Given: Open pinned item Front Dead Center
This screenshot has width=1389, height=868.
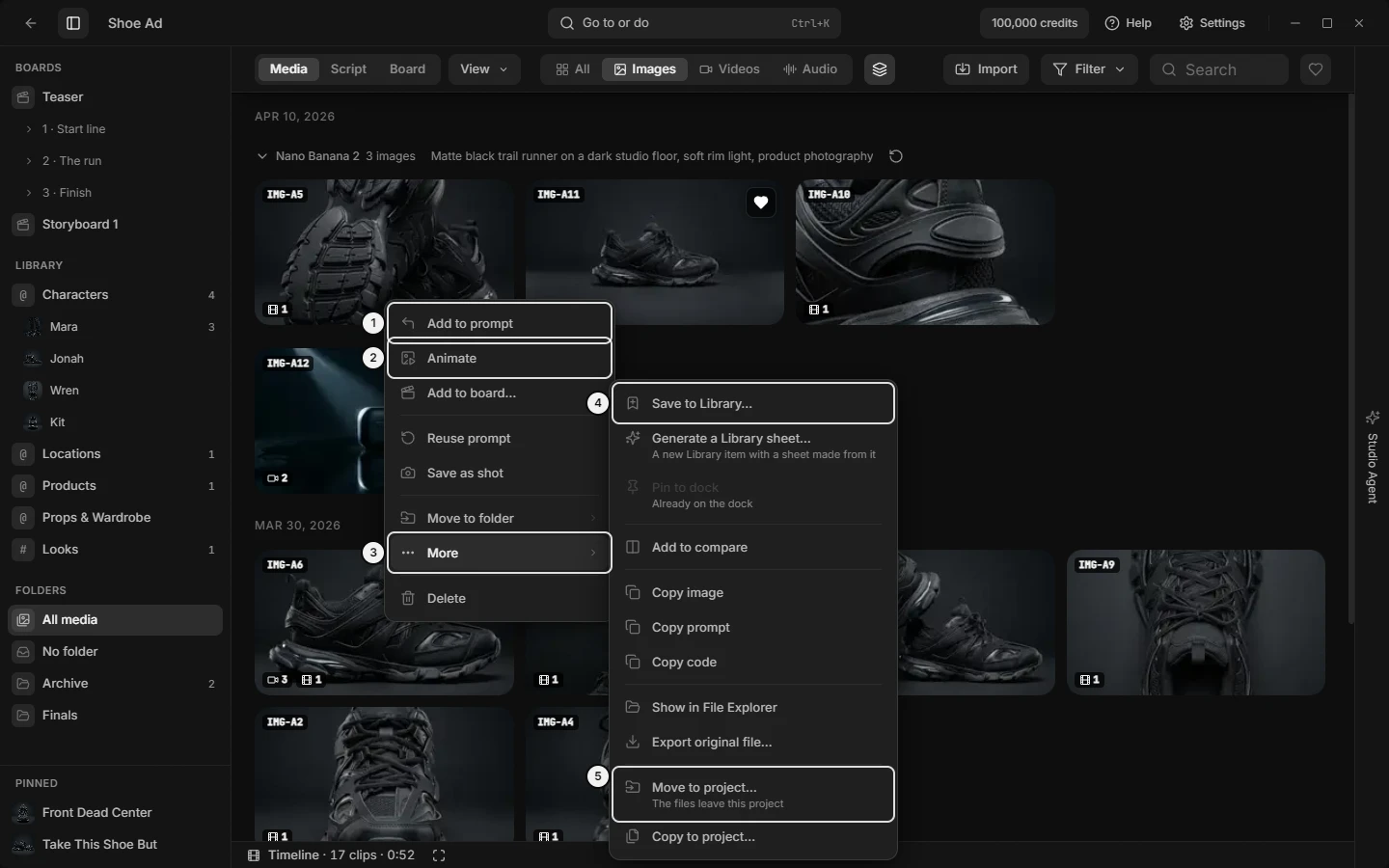Looking at the screenshot, I should (116, 813).
